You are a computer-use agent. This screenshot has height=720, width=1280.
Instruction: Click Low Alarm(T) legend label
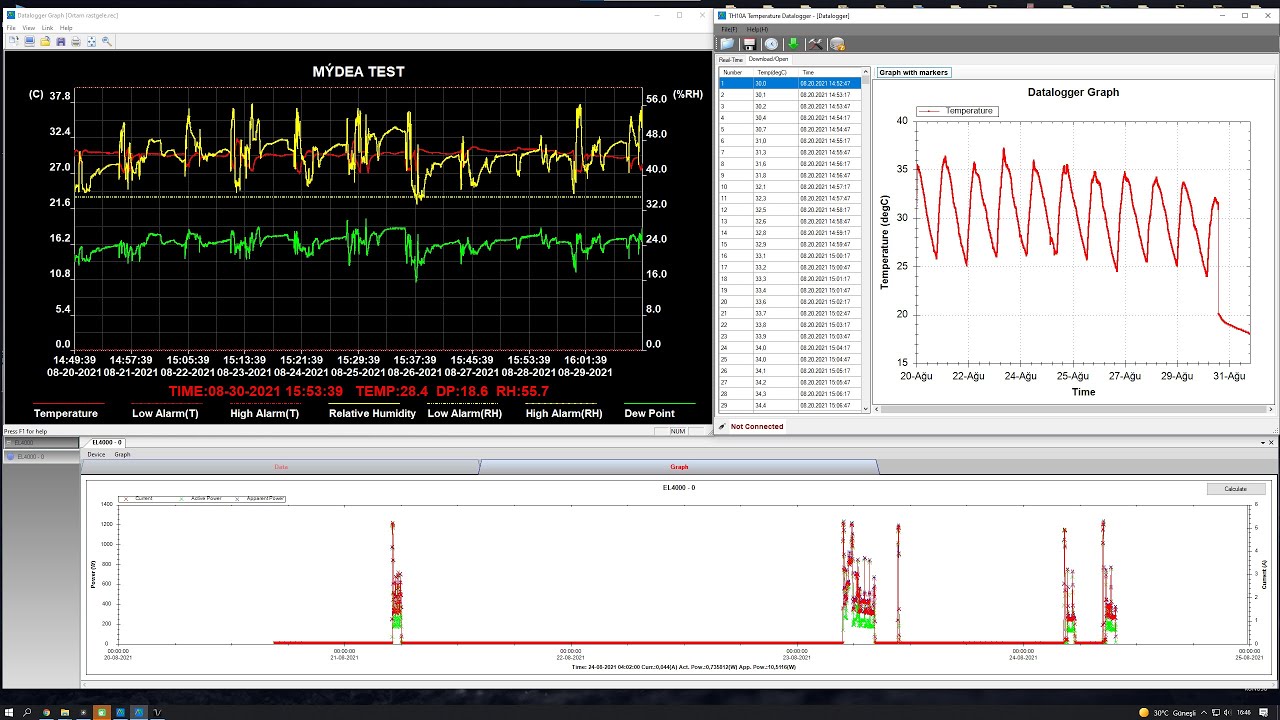[165, 413]
